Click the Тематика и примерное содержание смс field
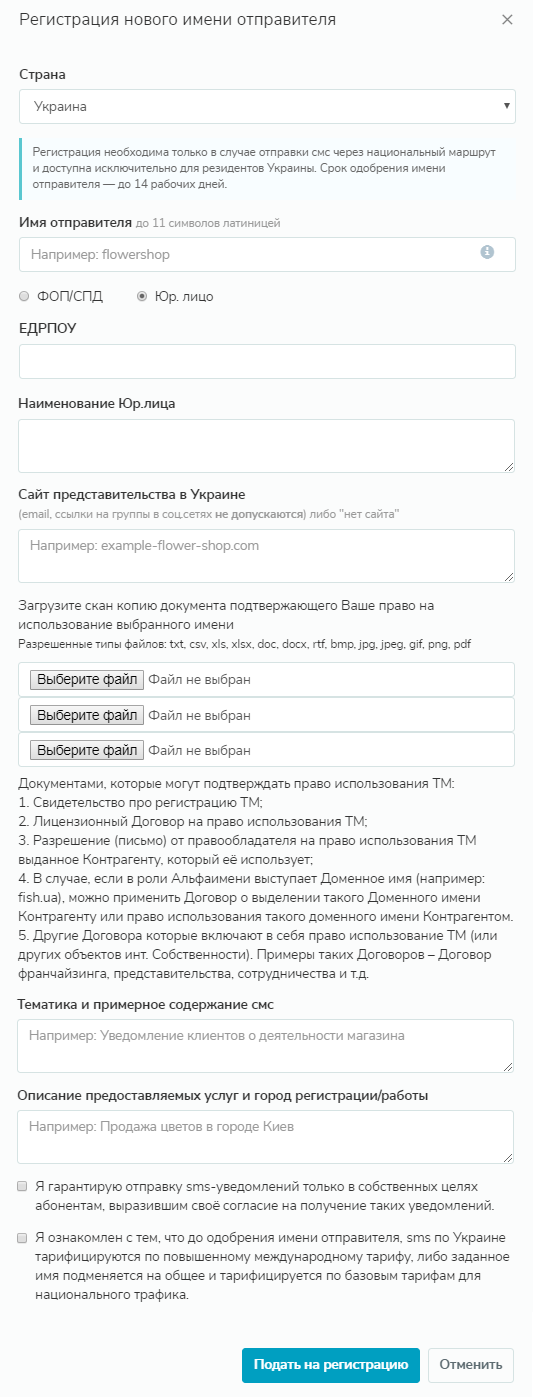This screenshot has height=1398, width=533. [266, 1047]
